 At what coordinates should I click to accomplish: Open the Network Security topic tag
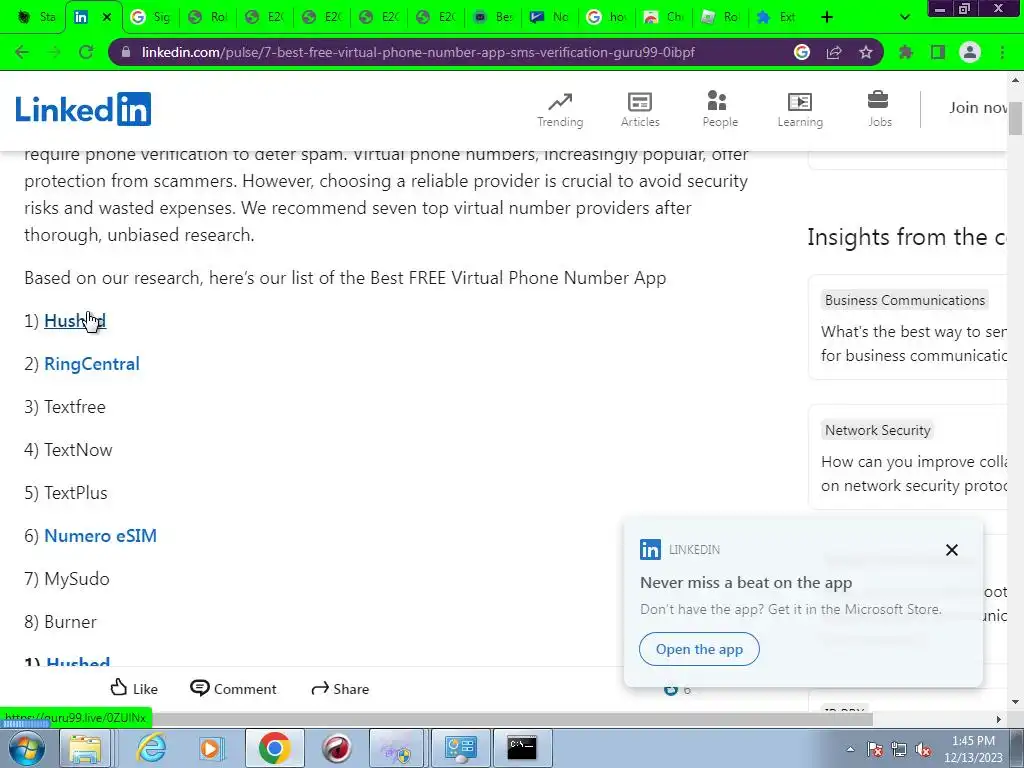click(x=877, y=430)
